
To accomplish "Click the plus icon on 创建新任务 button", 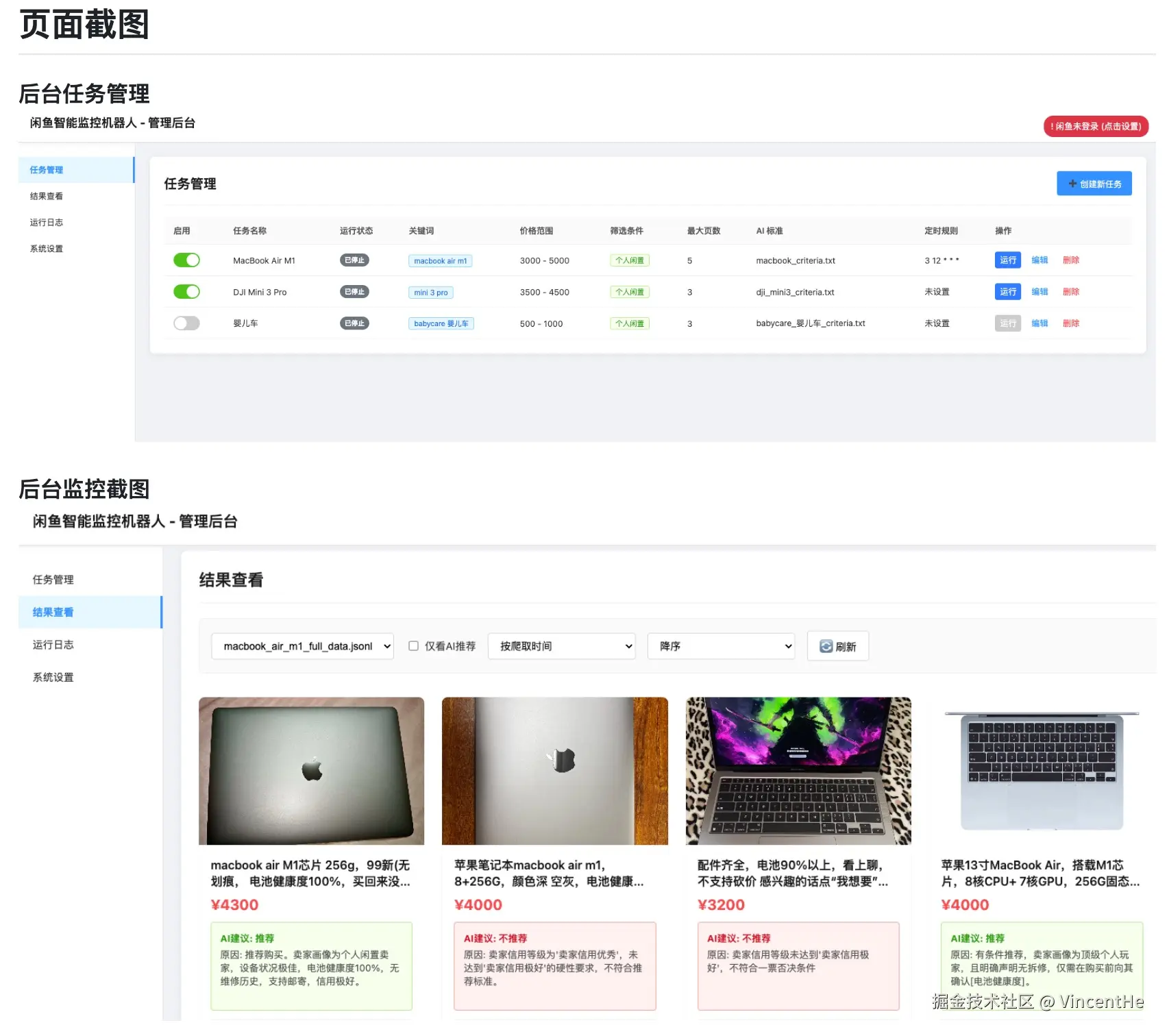I will 1072,183.
